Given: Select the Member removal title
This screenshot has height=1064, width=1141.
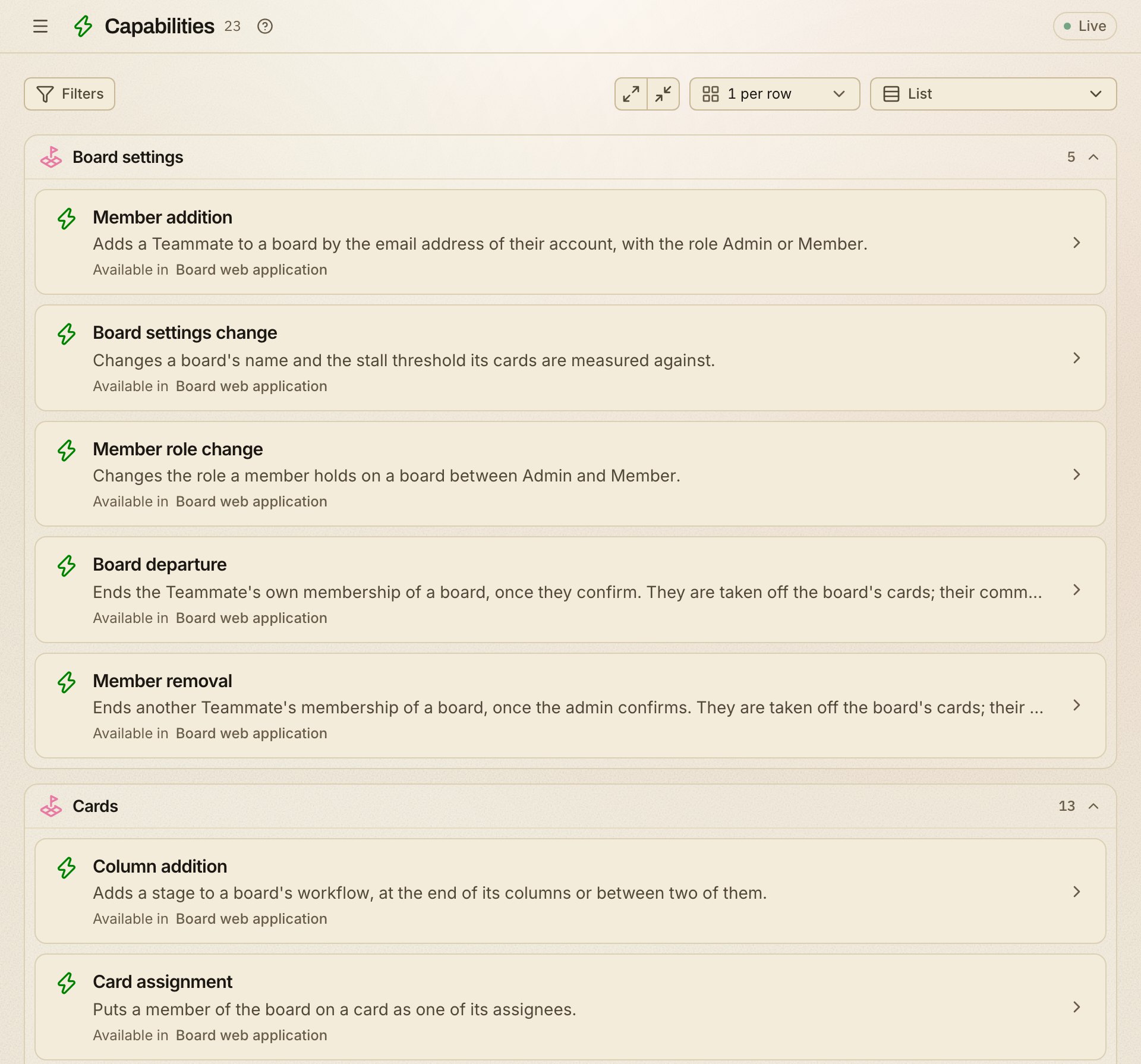Looking at the screenshot, I should click(162, 681).
